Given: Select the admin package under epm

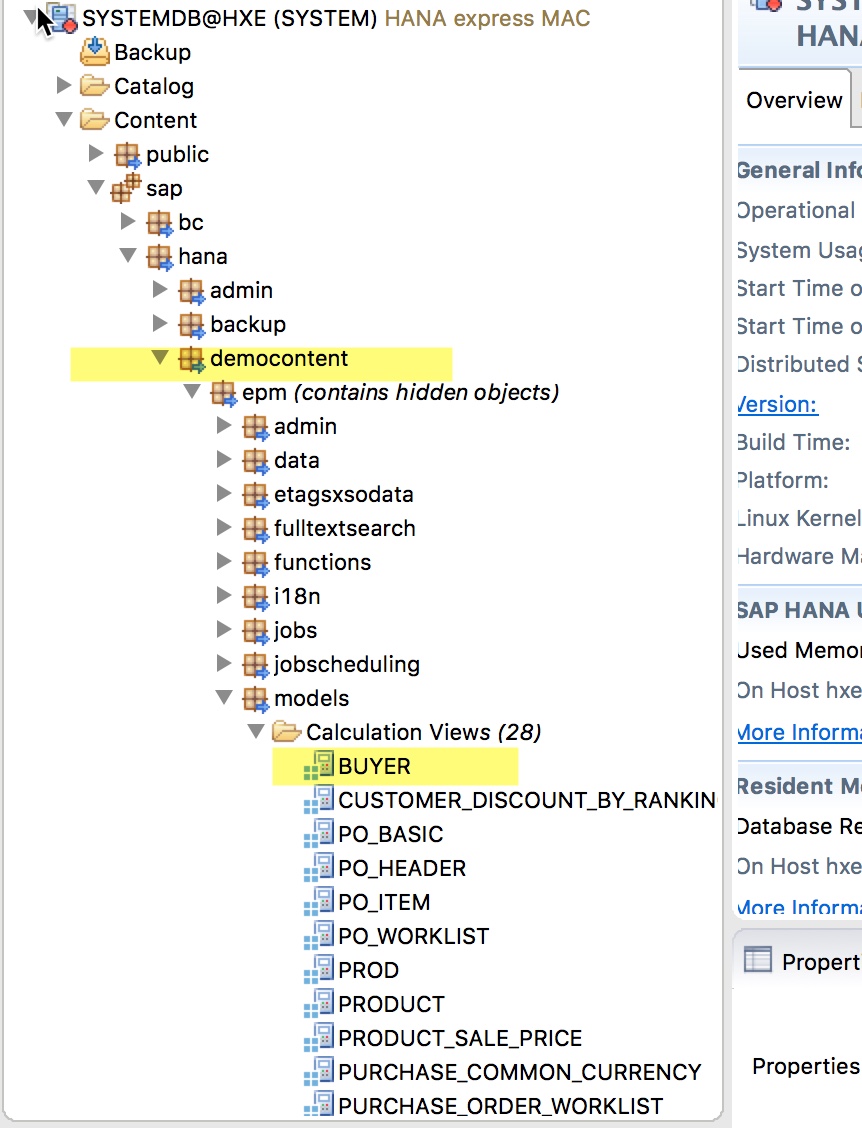Looking at the screenshot, I should pyautogui.click(x=305, y=427).
